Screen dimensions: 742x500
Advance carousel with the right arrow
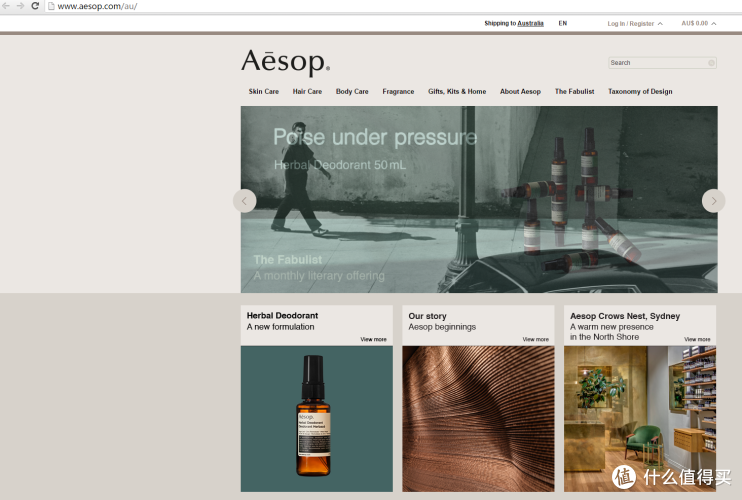pos(713,201)
